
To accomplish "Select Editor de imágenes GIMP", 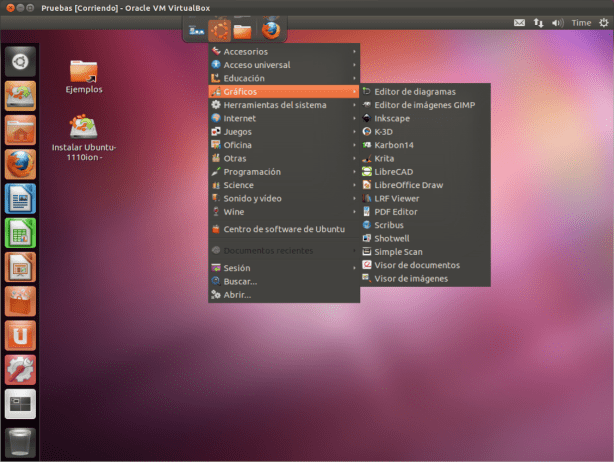I will 424,105.
